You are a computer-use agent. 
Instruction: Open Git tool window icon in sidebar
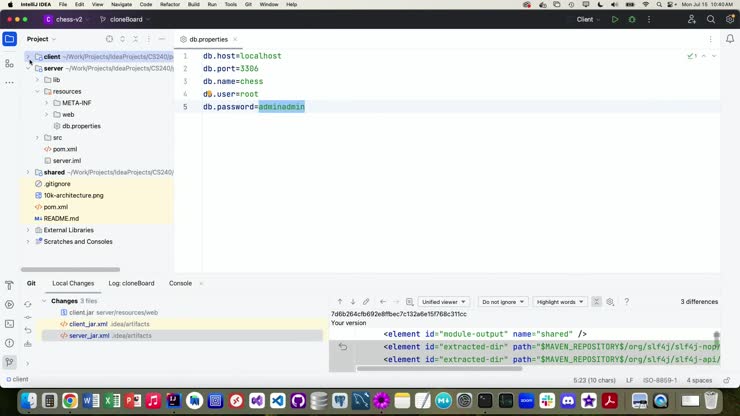pos(9,362)
